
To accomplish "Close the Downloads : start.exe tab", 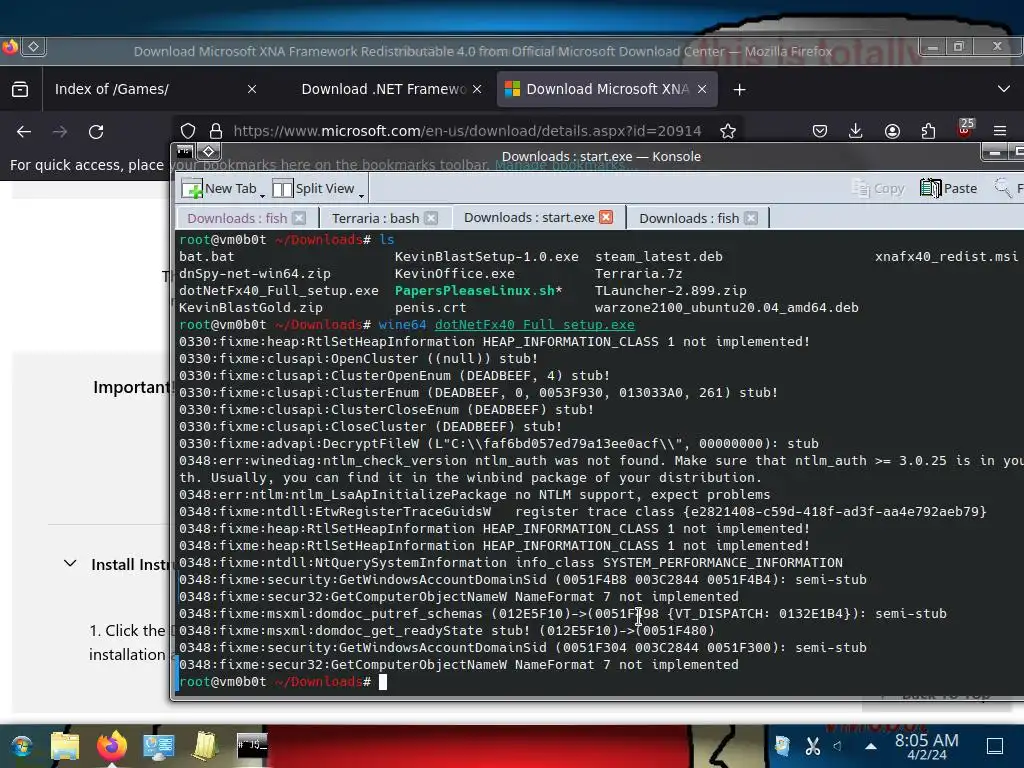I will click(606, 217).
